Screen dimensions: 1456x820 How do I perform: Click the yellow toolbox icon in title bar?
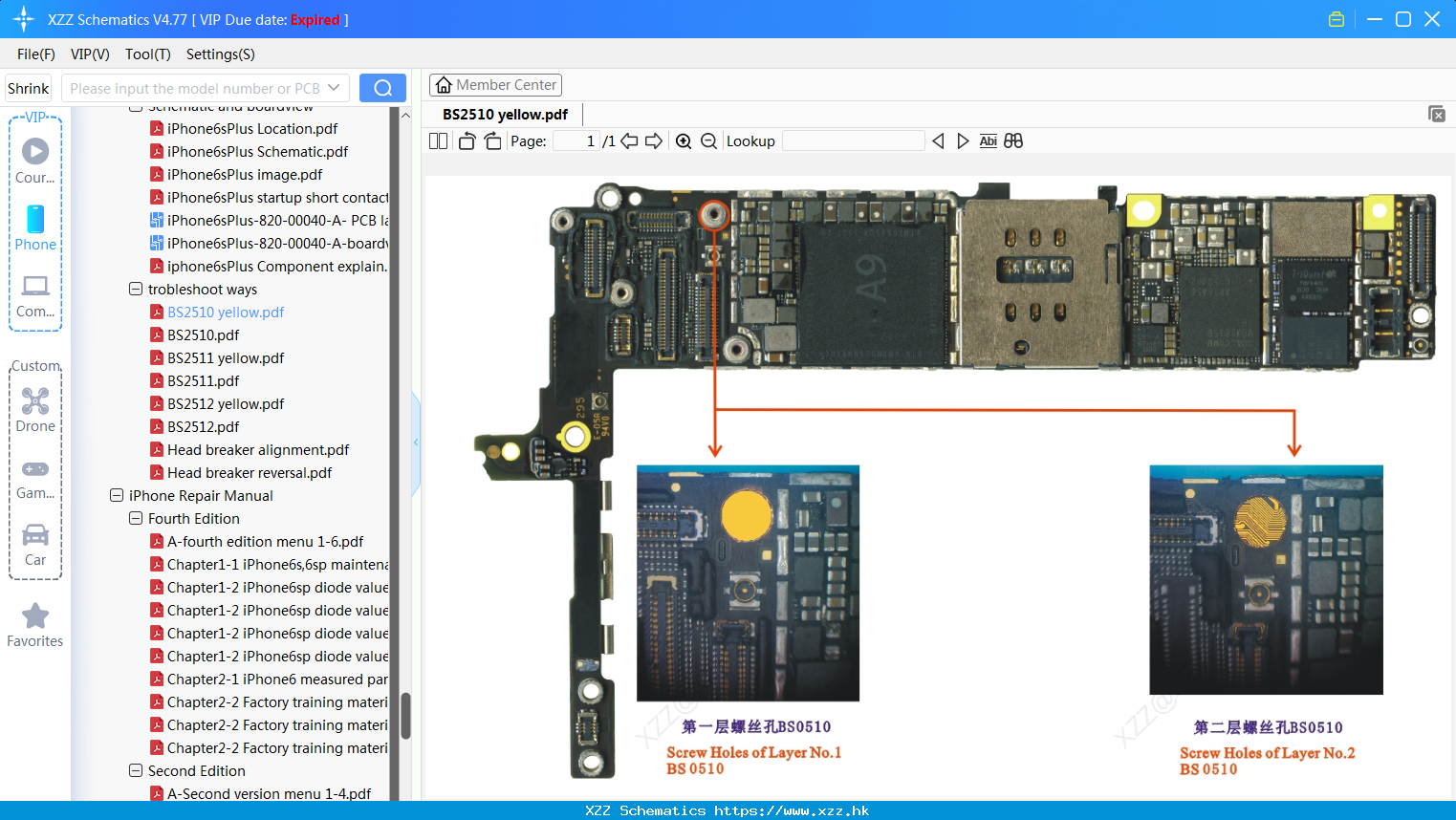pos(1336,19)
